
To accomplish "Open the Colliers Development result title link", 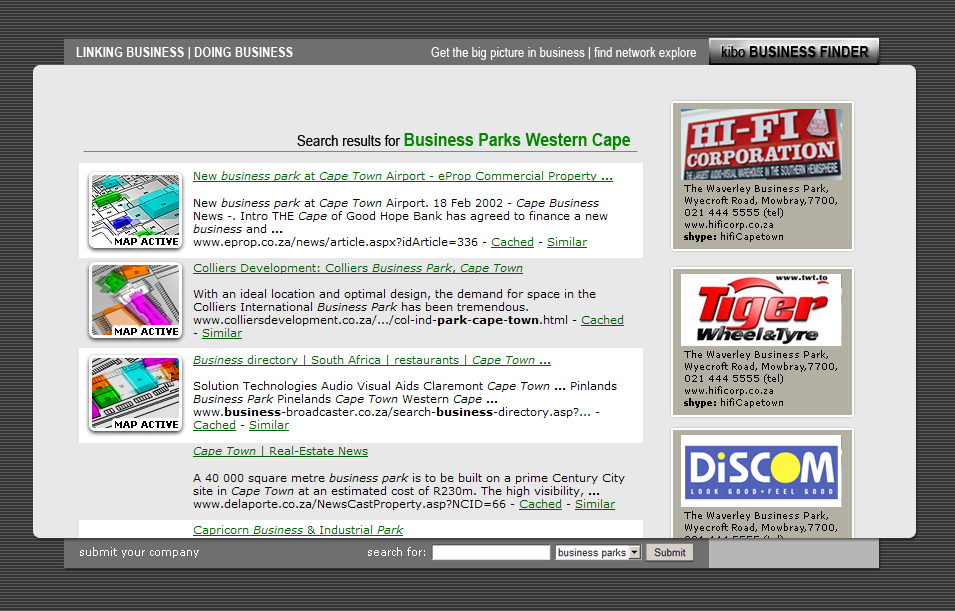I will tap(357, 268).
